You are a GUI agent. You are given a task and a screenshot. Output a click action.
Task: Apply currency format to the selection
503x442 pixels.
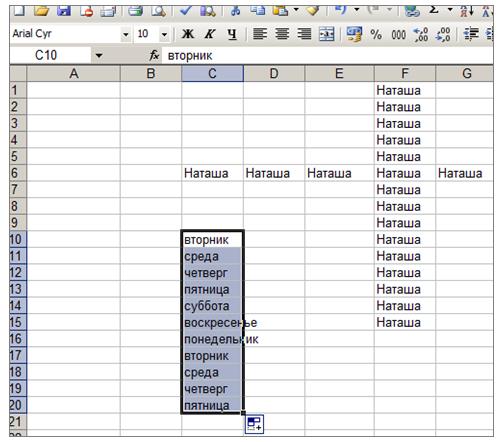point(354,34)
